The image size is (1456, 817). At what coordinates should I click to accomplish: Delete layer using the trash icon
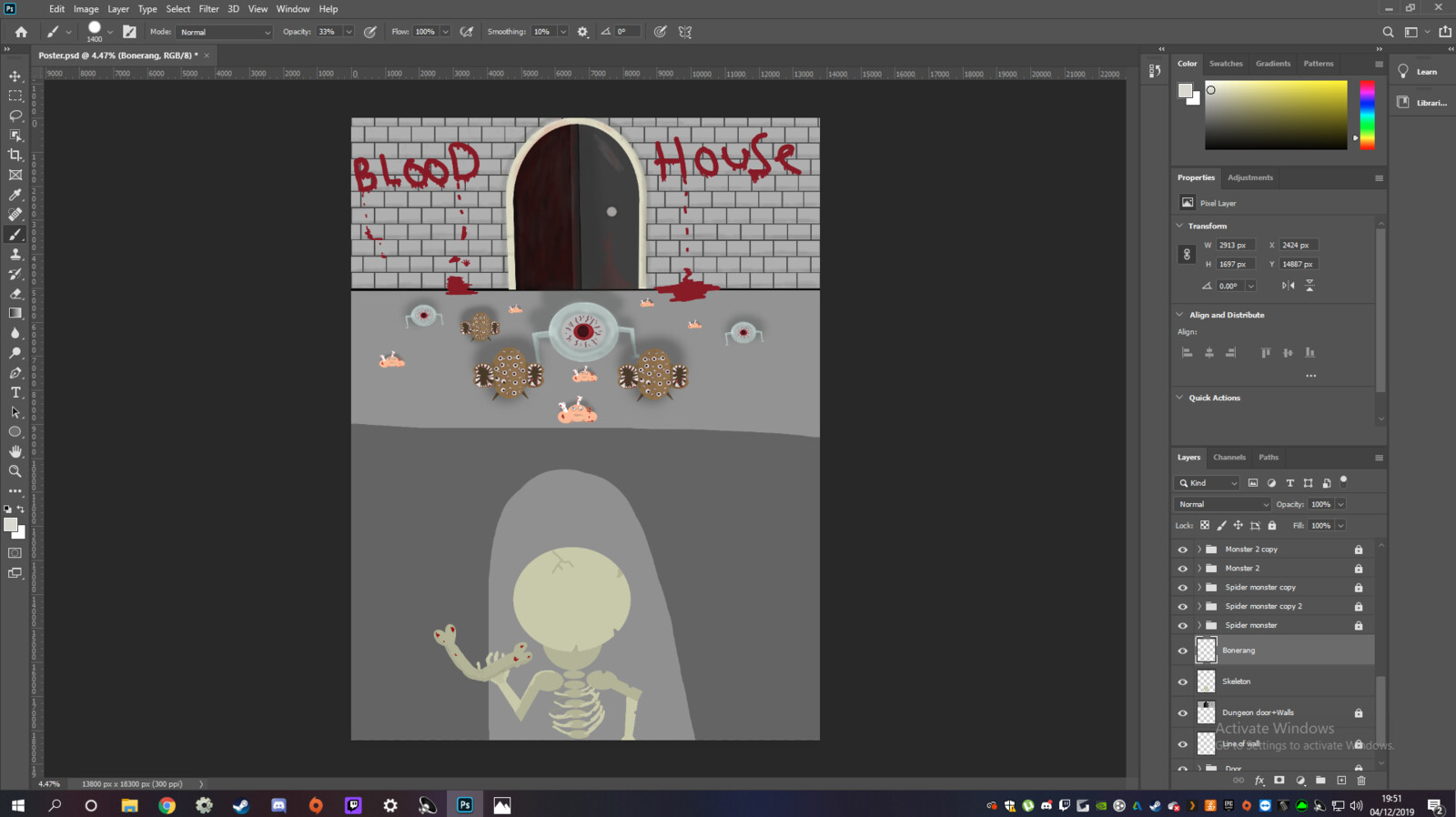coord(1361,781)
